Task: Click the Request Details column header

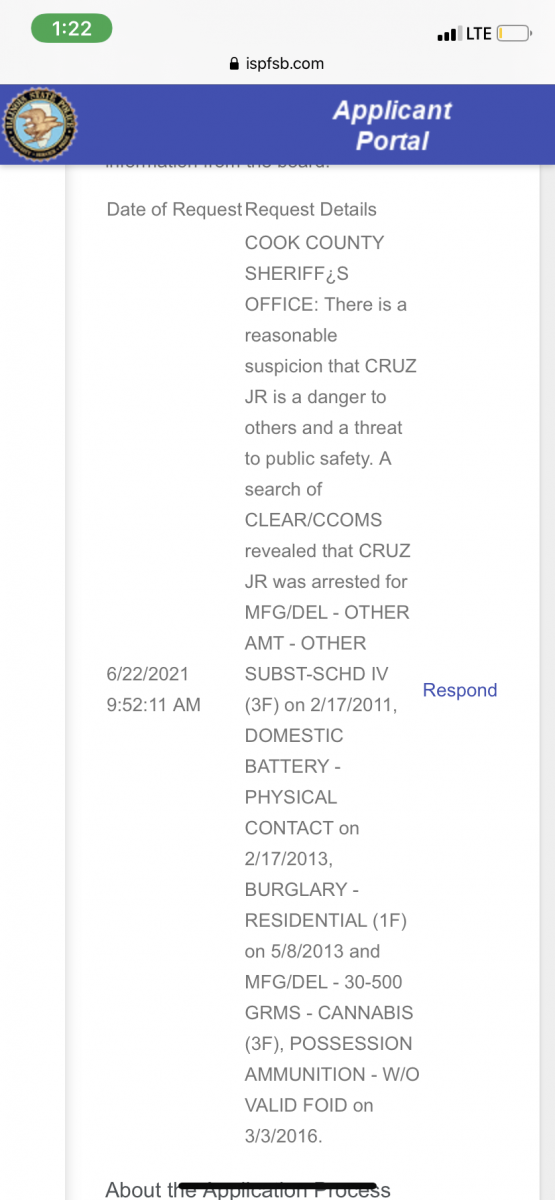Action: [311, 210]
